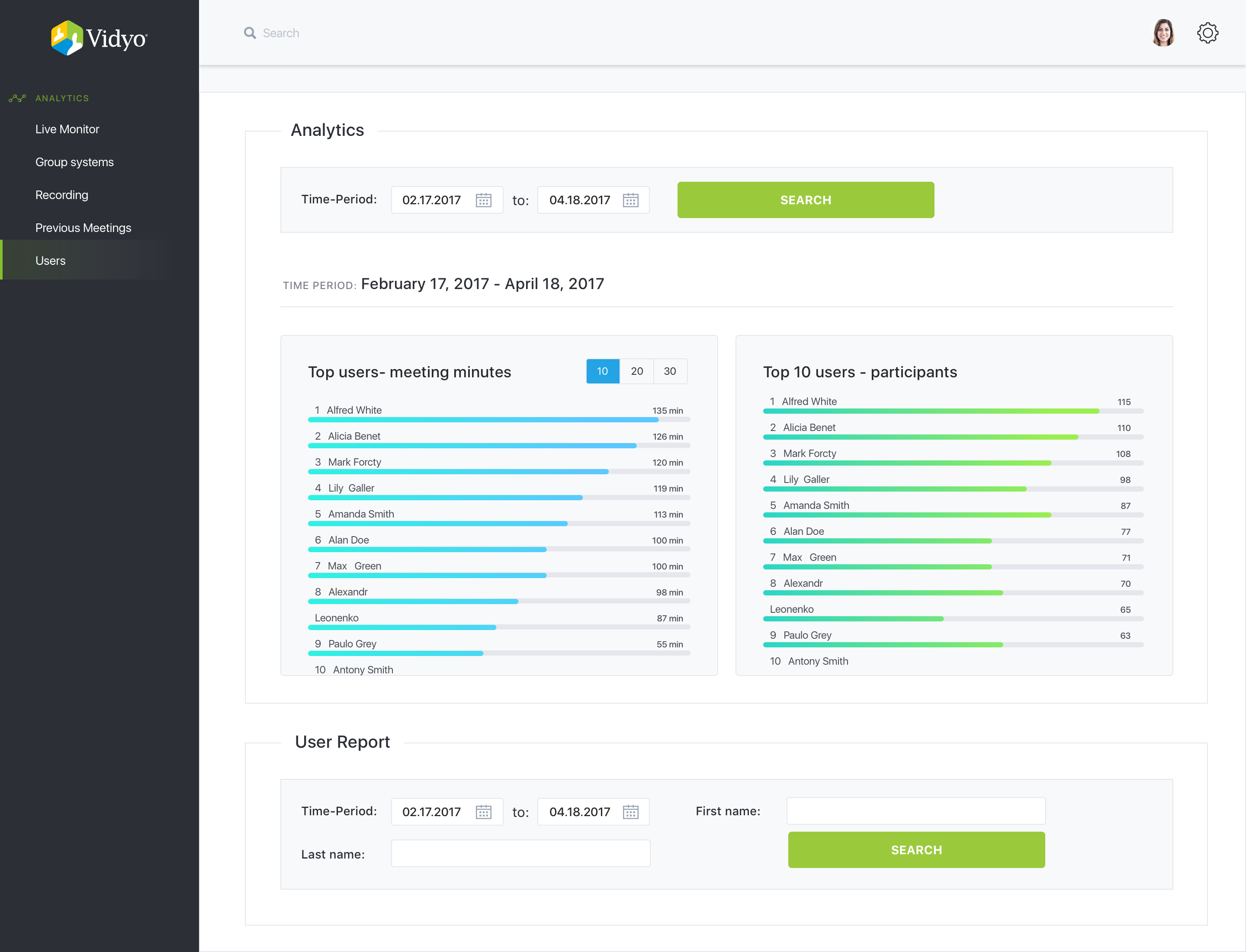Switch to top 30 users
The width and height of the screenshot is (1246, 952).
tap(670, 371)
